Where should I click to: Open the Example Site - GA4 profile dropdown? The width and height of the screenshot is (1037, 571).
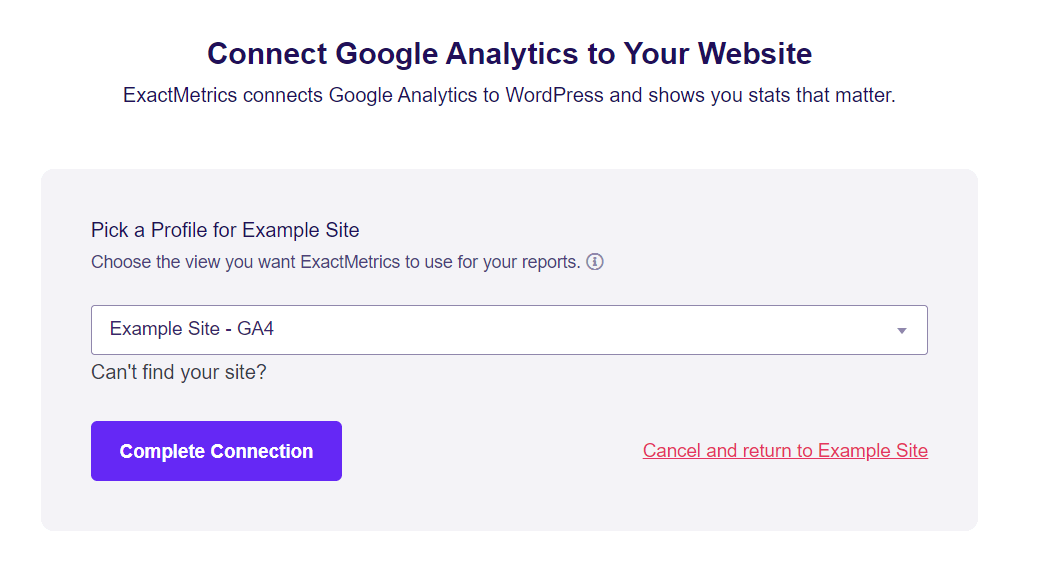tap(509, 329)
